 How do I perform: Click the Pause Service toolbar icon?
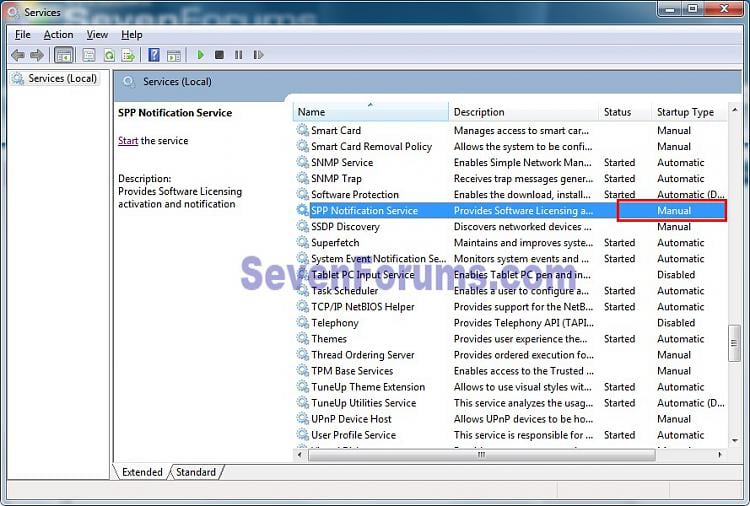(x=238, y=55)
